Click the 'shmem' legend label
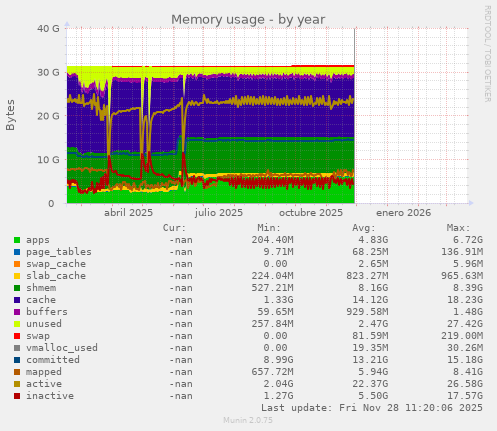Screen dimensions: 497x431 [x=41, y=288]
